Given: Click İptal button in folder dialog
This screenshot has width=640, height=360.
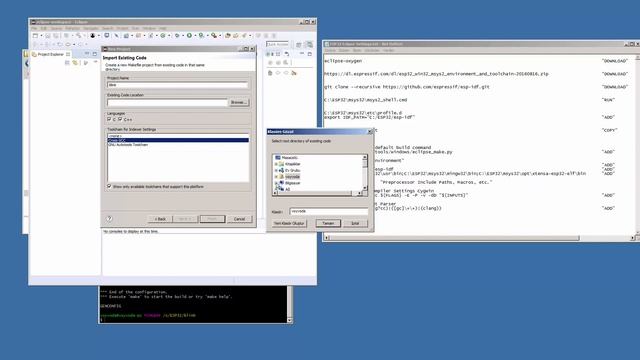Looking at the screenshot, I should pyautogui.click(x=355, y=223).
